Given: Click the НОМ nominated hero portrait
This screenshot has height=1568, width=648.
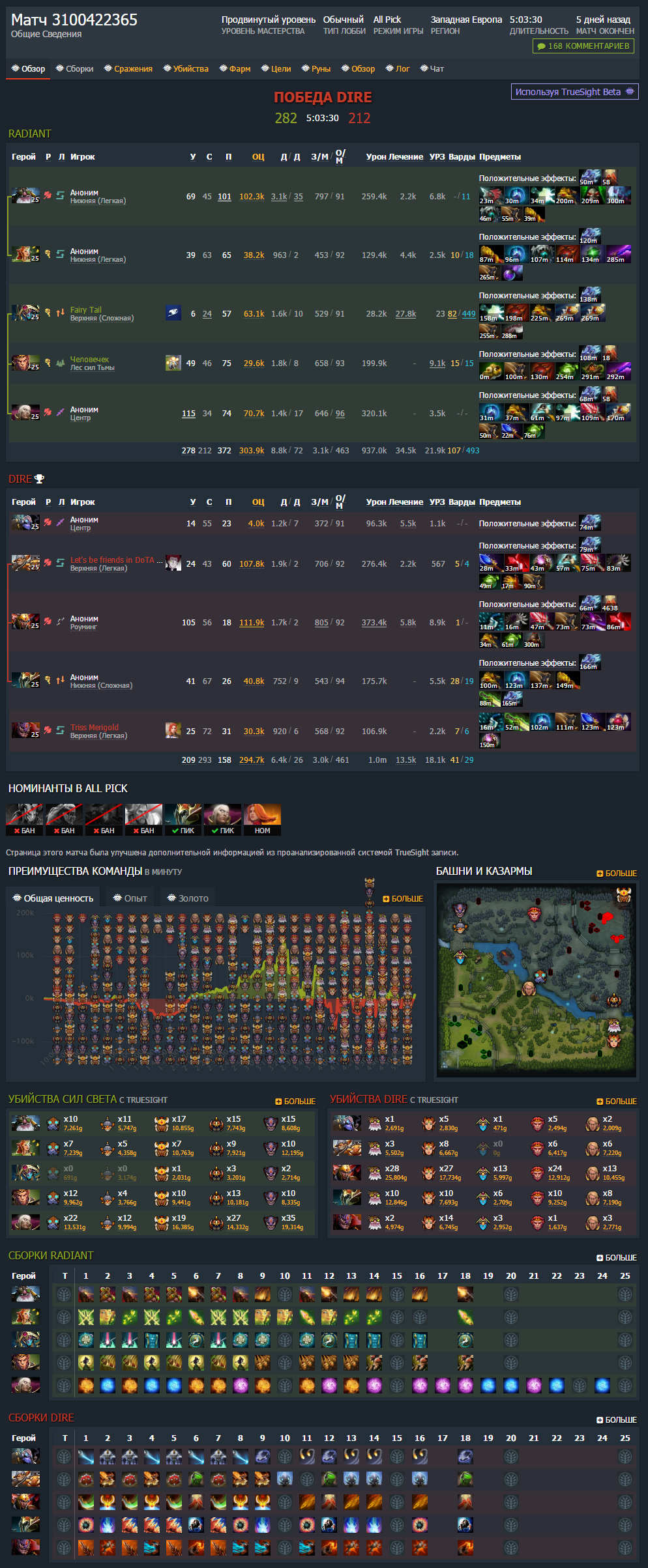Looking at the screenshot, I should click(262, 814).
